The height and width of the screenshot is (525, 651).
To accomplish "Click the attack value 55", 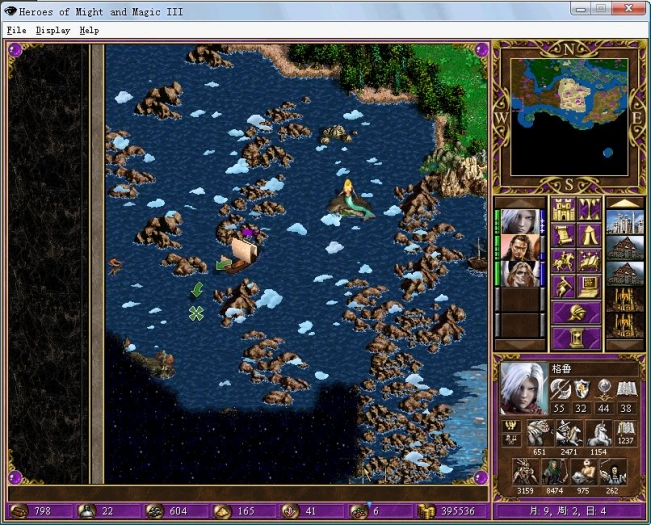I will pos(559,408).
